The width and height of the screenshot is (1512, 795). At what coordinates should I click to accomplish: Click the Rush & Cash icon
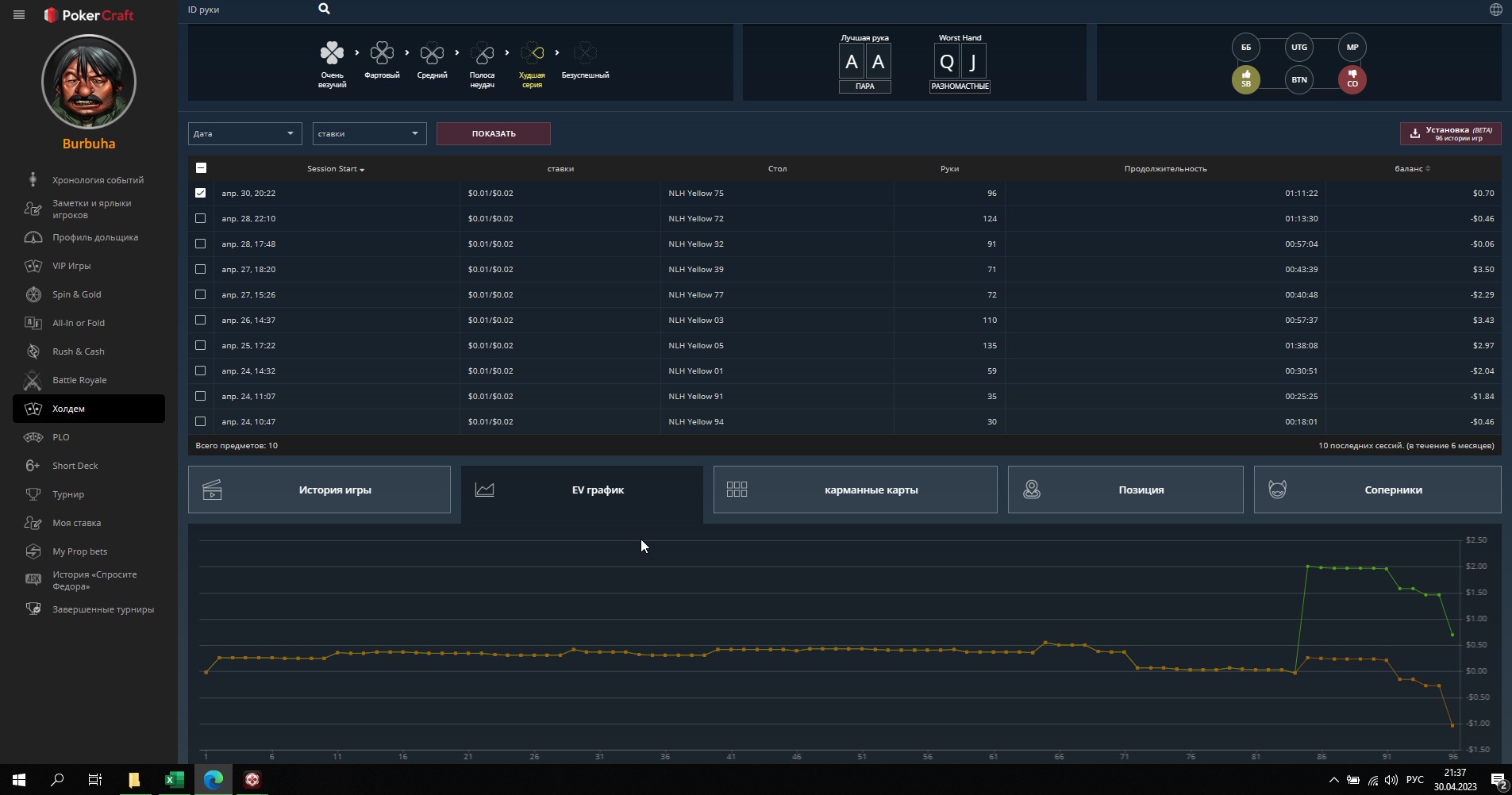[x=33, y=351]
